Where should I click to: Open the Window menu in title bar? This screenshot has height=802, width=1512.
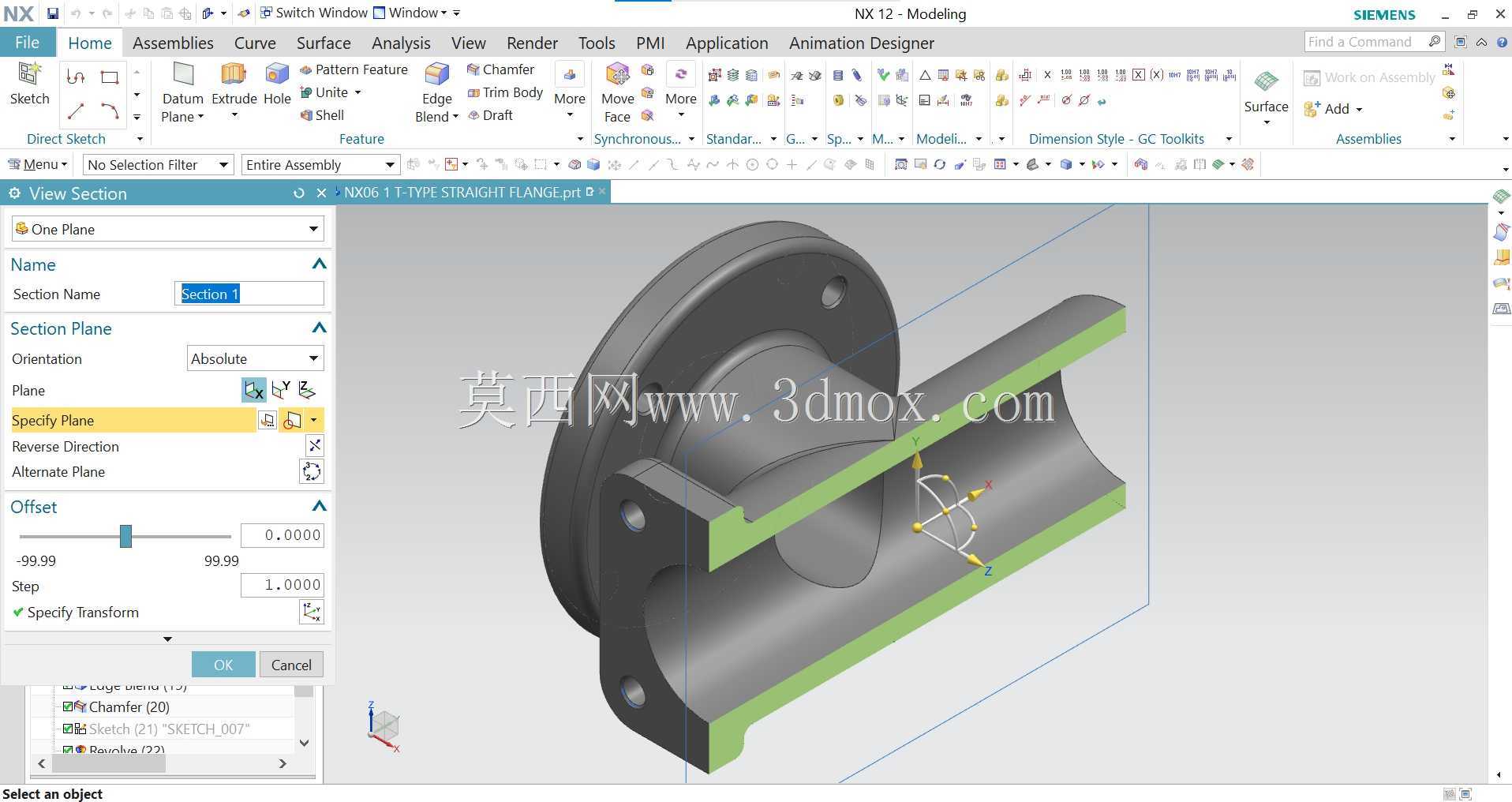[410, 13]
